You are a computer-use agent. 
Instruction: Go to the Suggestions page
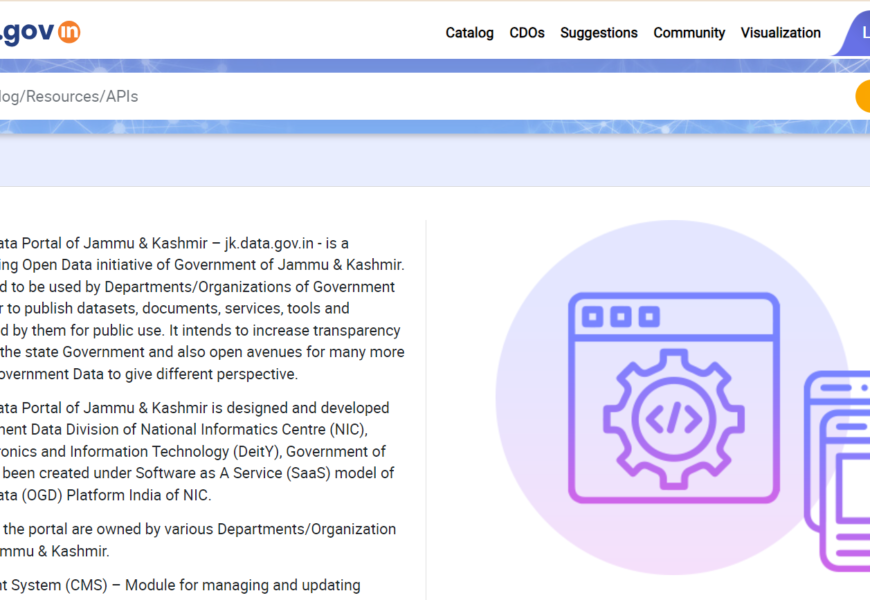click(x=598, y=33)
